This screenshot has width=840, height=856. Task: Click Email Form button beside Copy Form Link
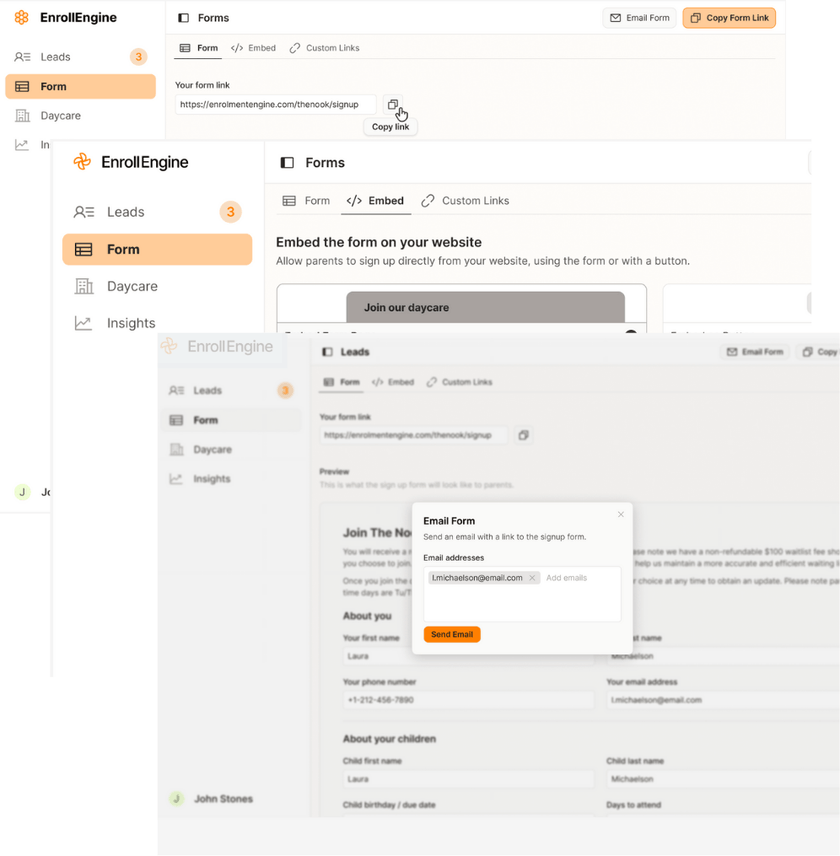[640, 18]
